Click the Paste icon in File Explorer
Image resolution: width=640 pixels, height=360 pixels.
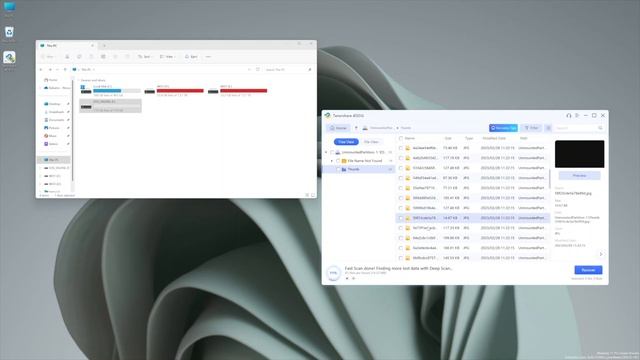tap(91, 57)
